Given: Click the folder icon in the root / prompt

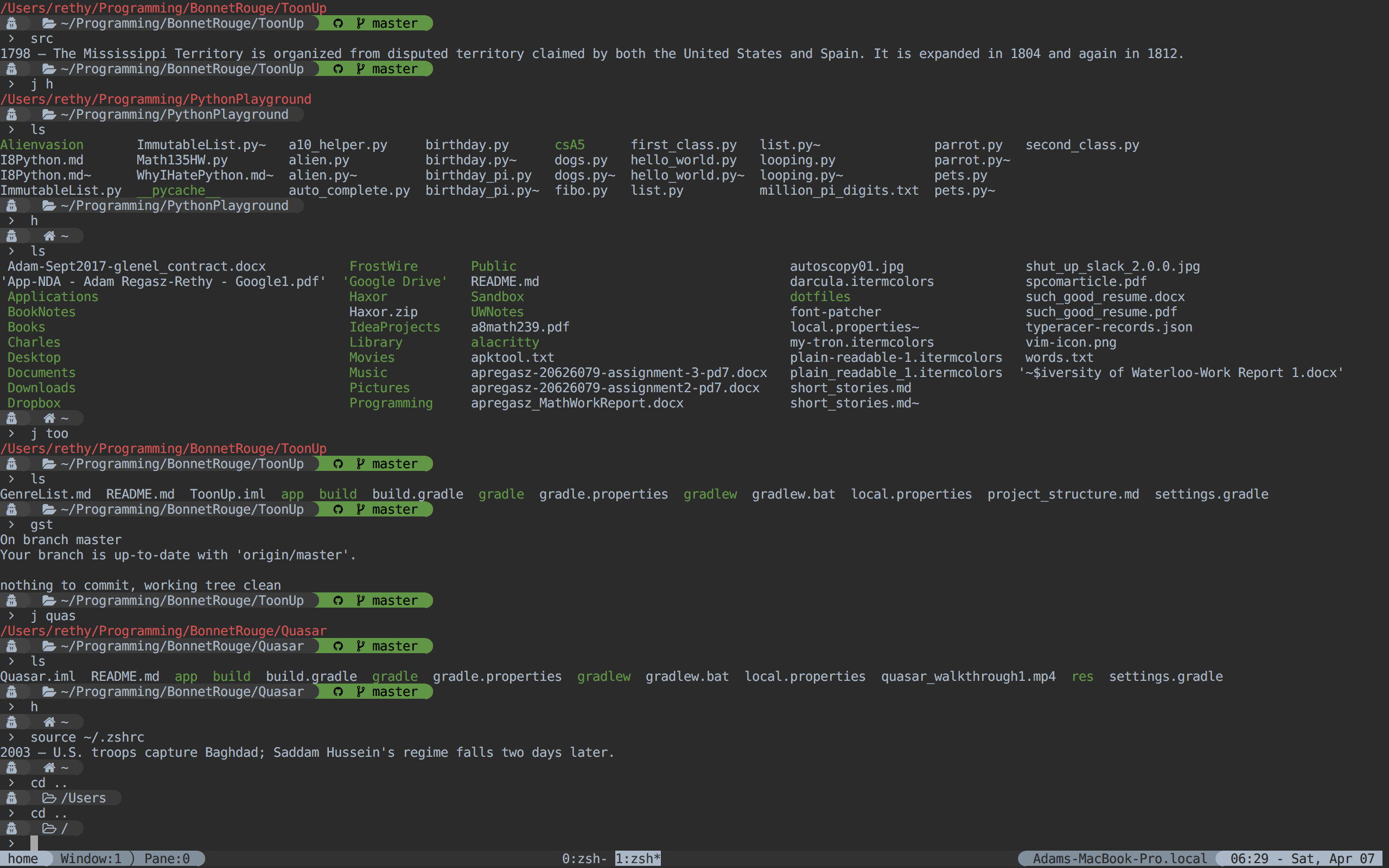Looking at the screenshot, I should (49, 828).
